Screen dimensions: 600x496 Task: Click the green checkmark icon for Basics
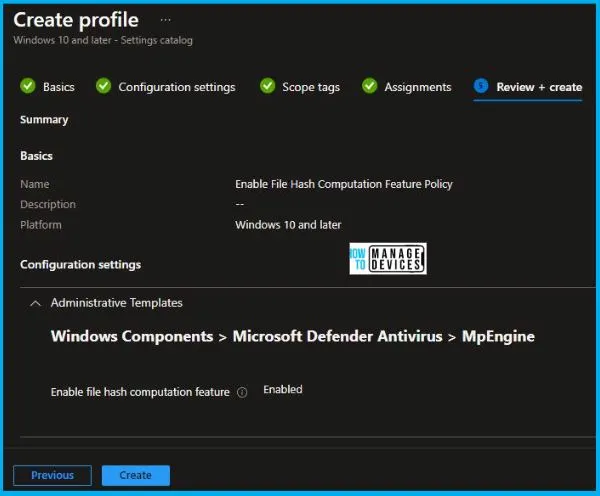click(28, 86)
